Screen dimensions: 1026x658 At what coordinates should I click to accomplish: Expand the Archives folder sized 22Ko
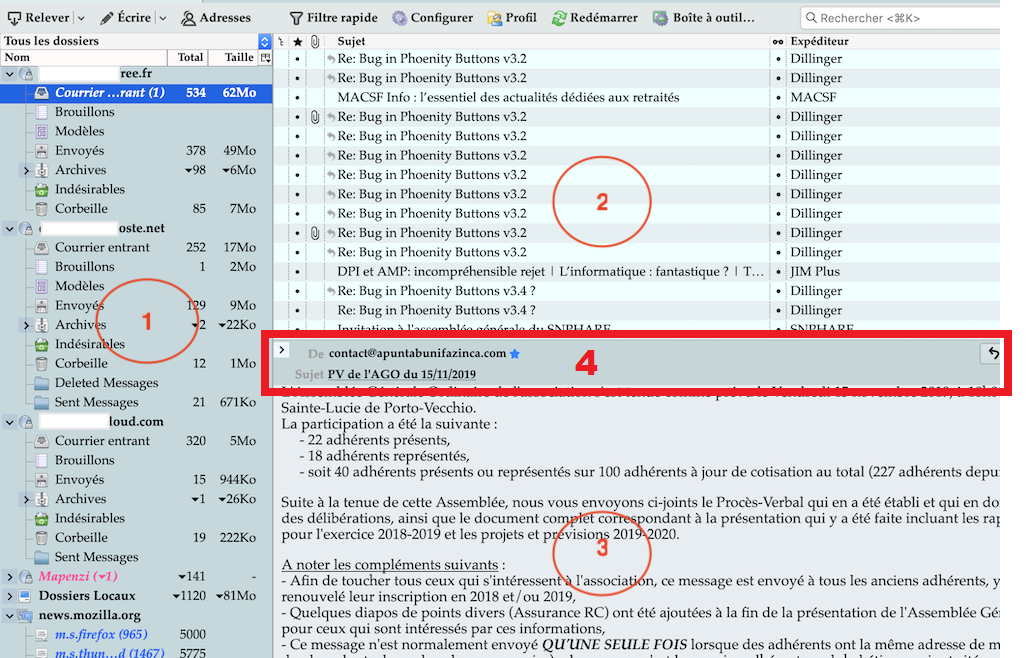26,325
